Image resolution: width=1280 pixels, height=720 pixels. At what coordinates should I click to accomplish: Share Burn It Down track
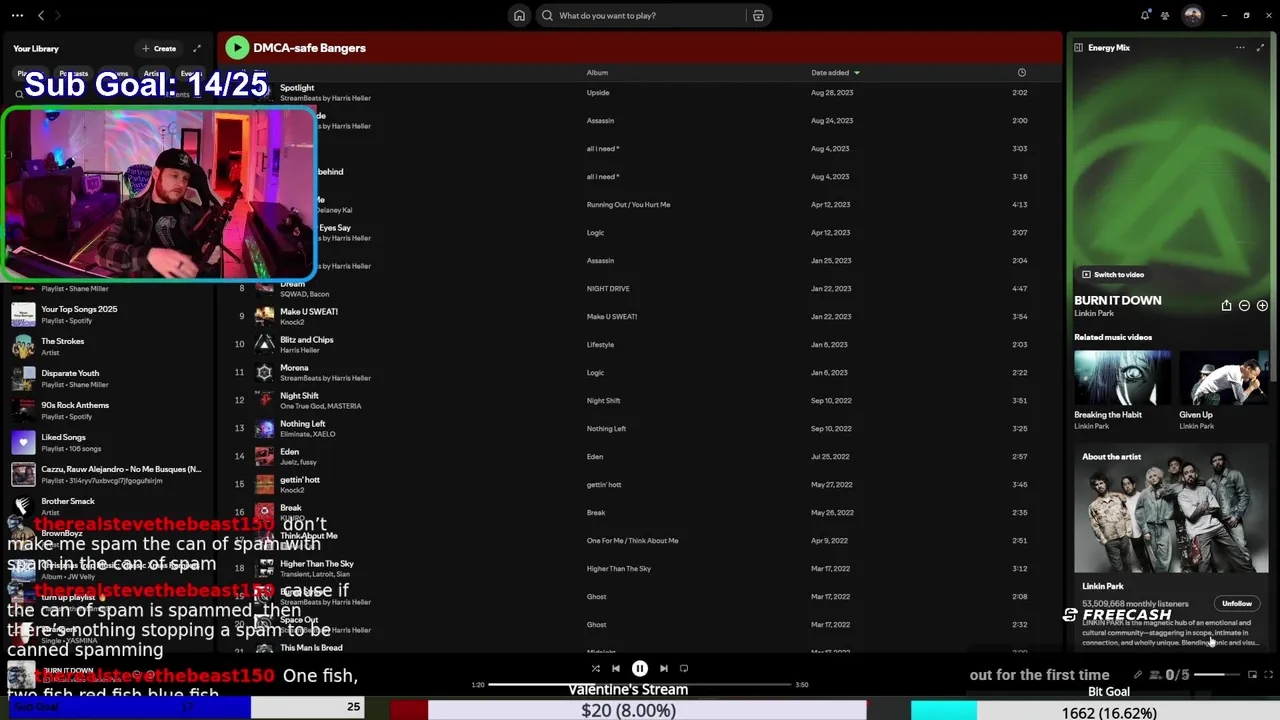click(1226, 305)
